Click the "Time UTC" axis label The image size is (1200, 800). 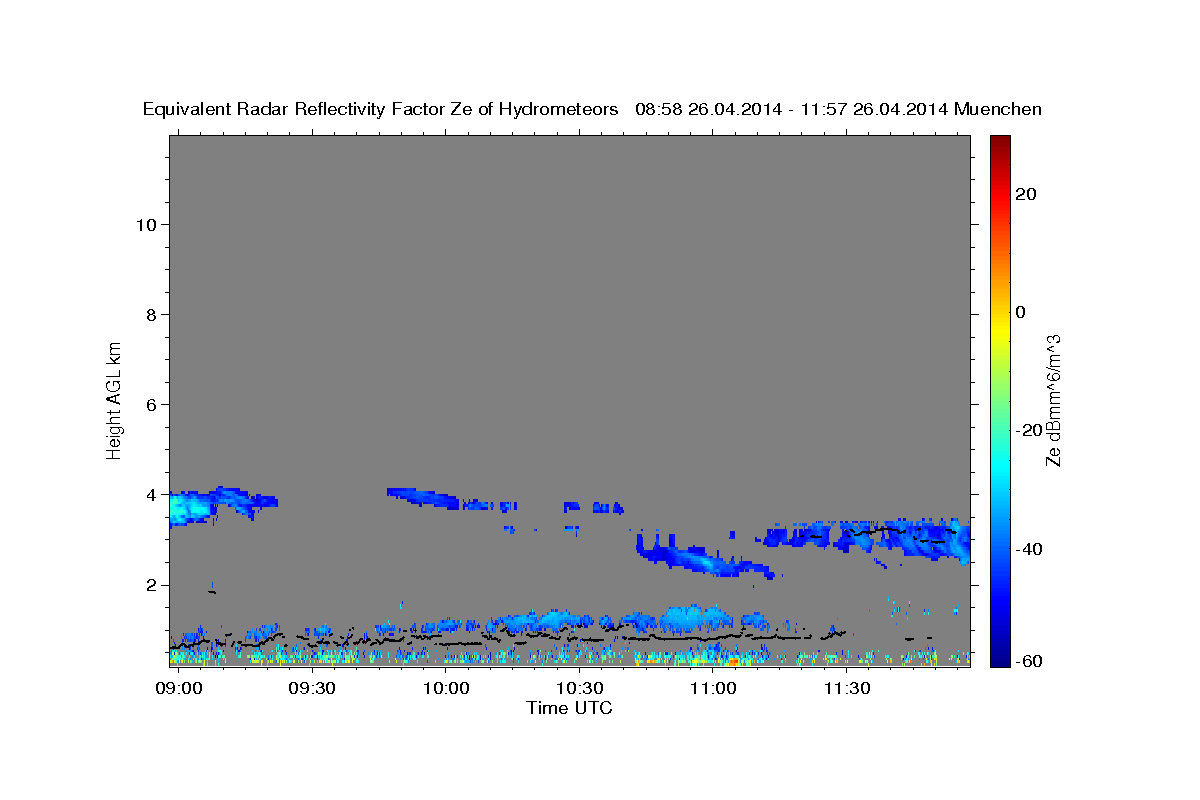point(569,708)
